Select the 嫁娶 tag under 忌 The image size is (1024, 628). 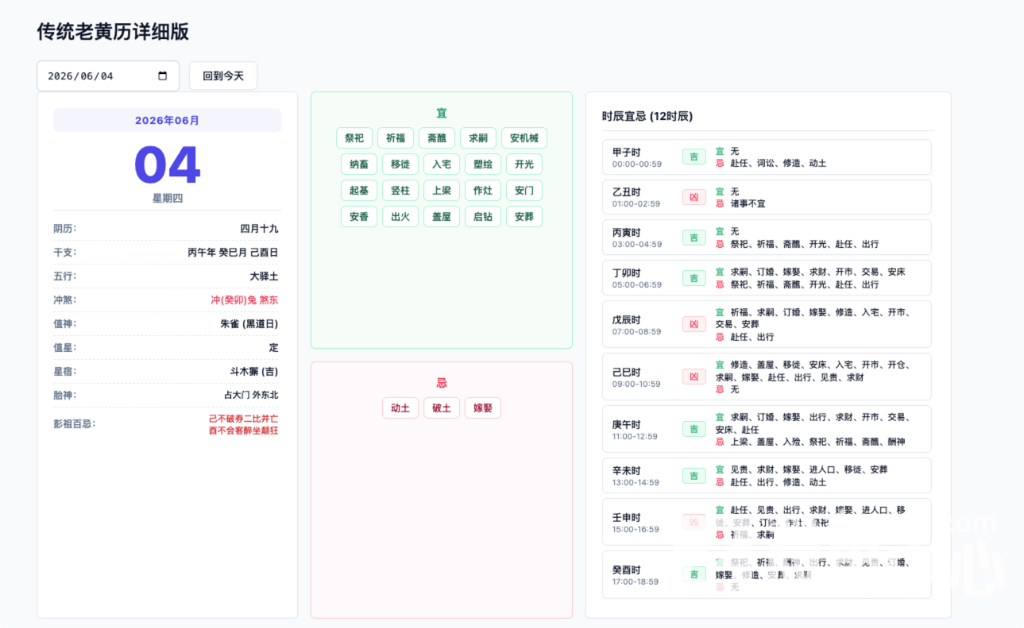[x=483, y=408]
